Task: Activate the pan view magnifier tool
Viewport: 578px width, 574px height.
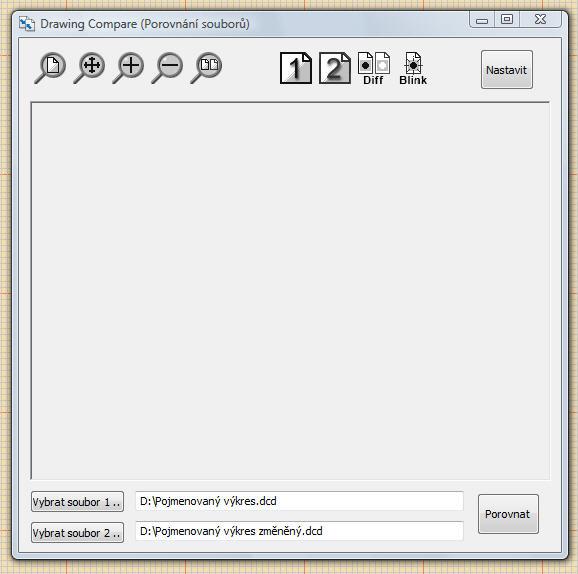Action: (90, 68)
